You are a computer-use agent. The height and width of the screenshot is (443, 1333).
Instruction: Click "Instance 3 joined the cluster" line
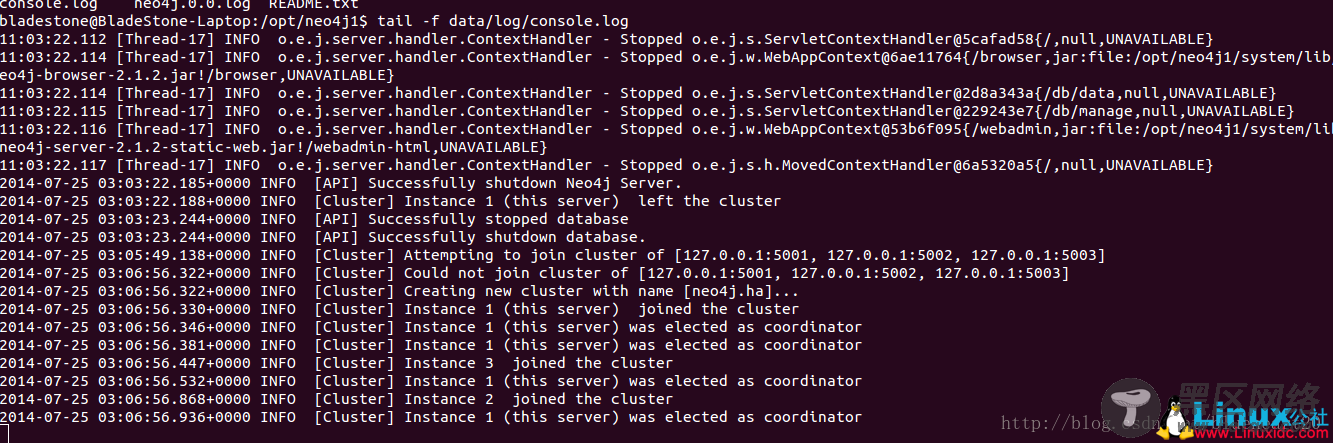click(x=337, y=363)
